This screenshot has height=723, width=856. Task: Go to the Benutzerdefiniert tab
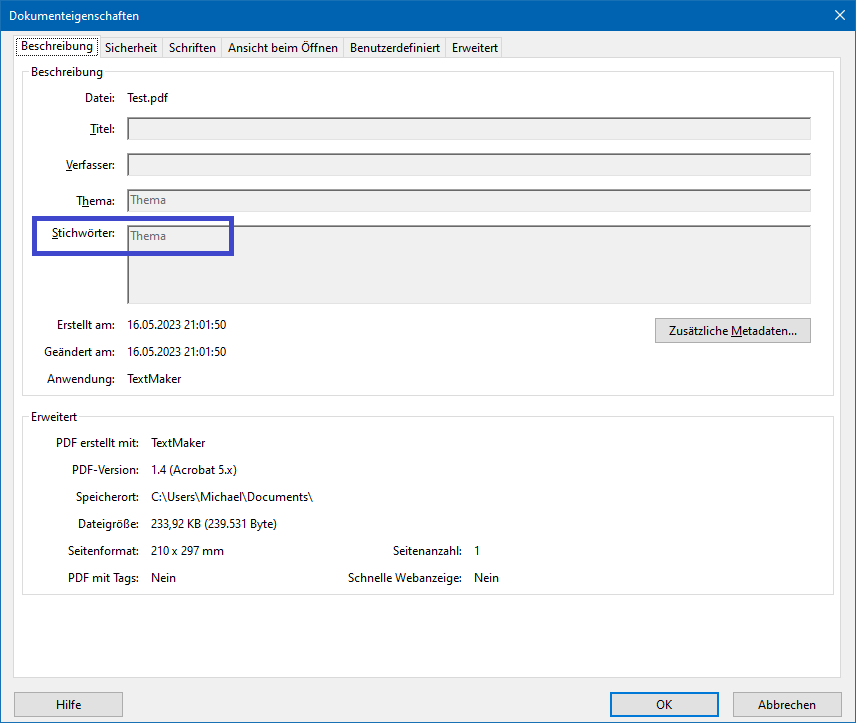point(394,48)
